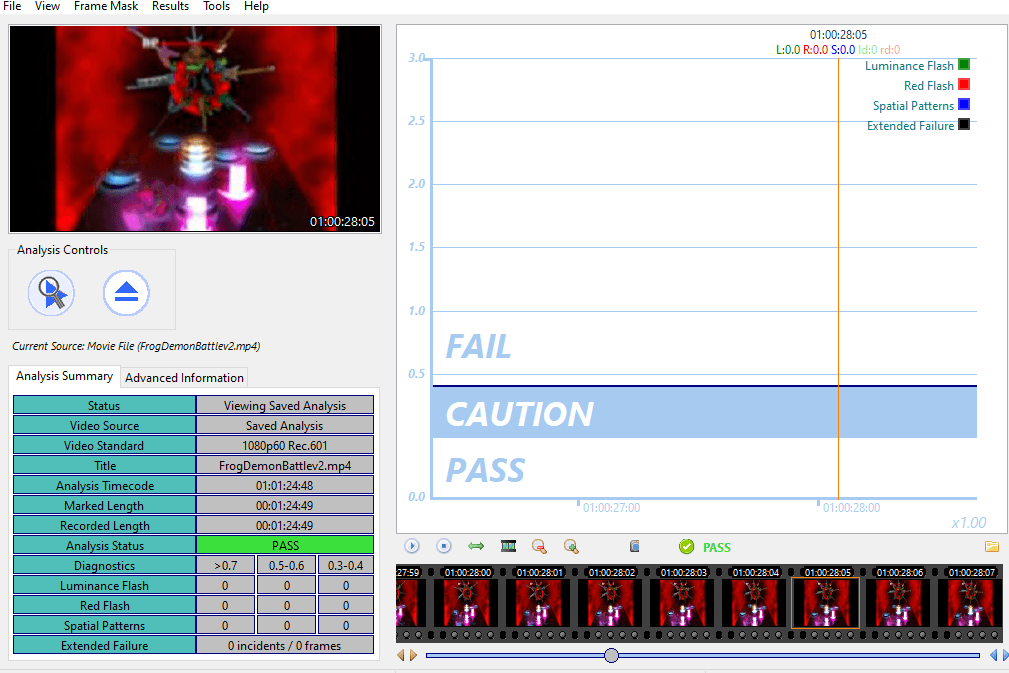Image resolution: width=1009 pixels, height=673 pixels.
Task: Step forward with the orange right arrow
Action: (x=413, y=655)
